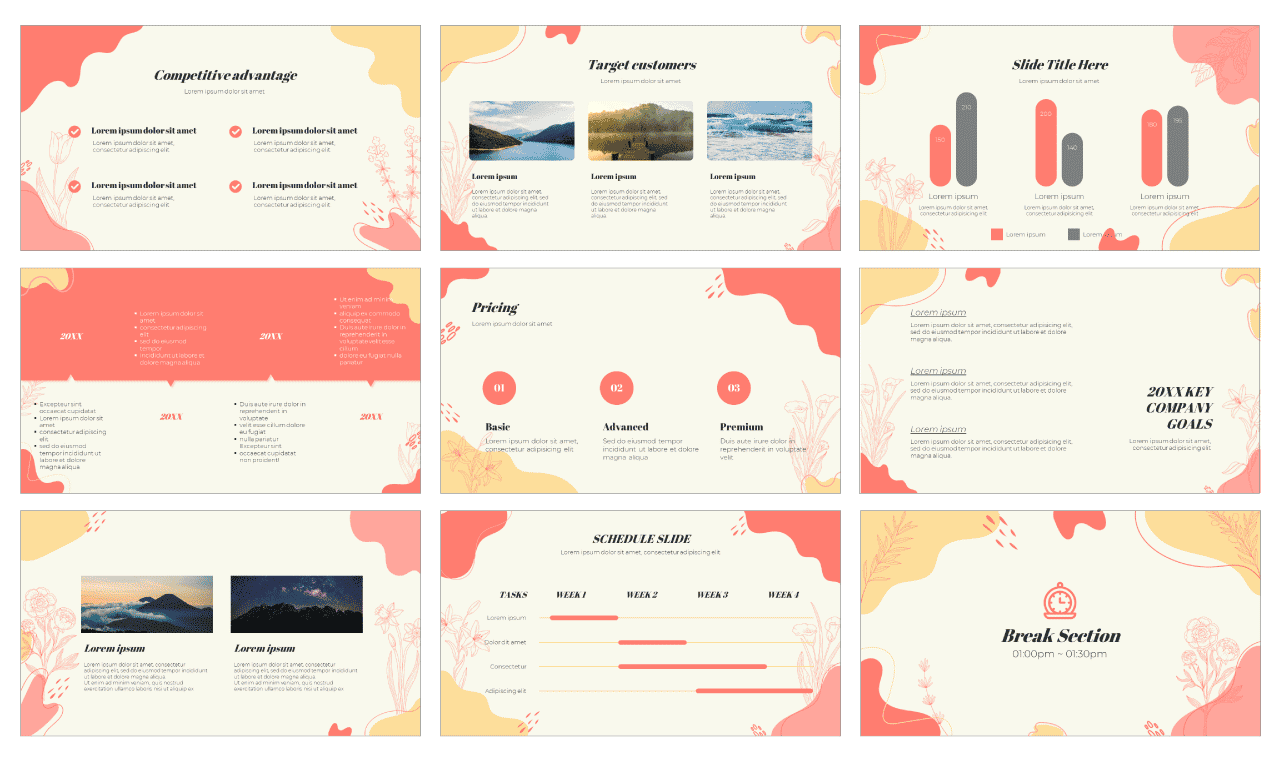This screenshot has width=1280, height=760.
Task: Click the Lorem ipsum task bar in schedule
Action: (584, 618)
